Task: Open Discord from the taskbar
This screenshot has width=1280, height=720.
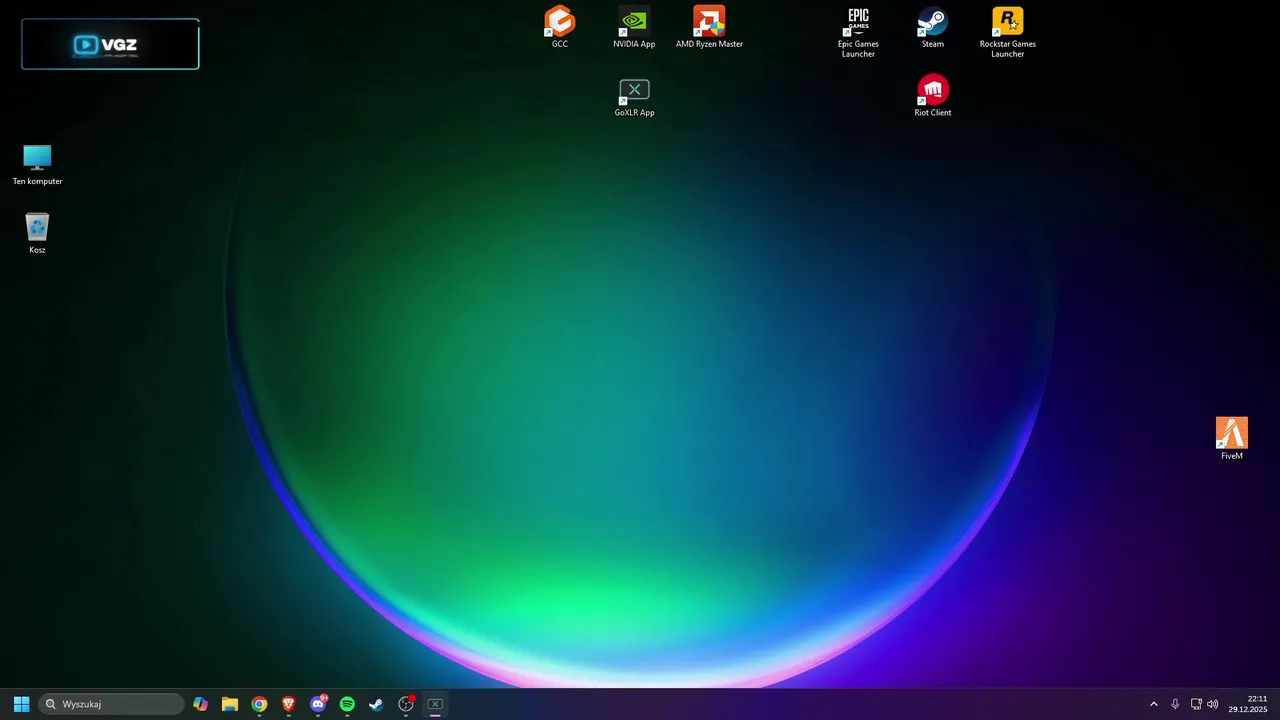Action: point(318,704)
